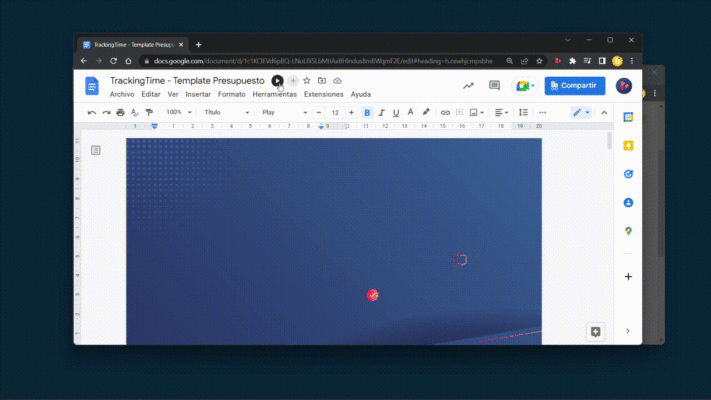Bookmark this page star
Viewport: 711px width, 400px height.
[539, 61]
